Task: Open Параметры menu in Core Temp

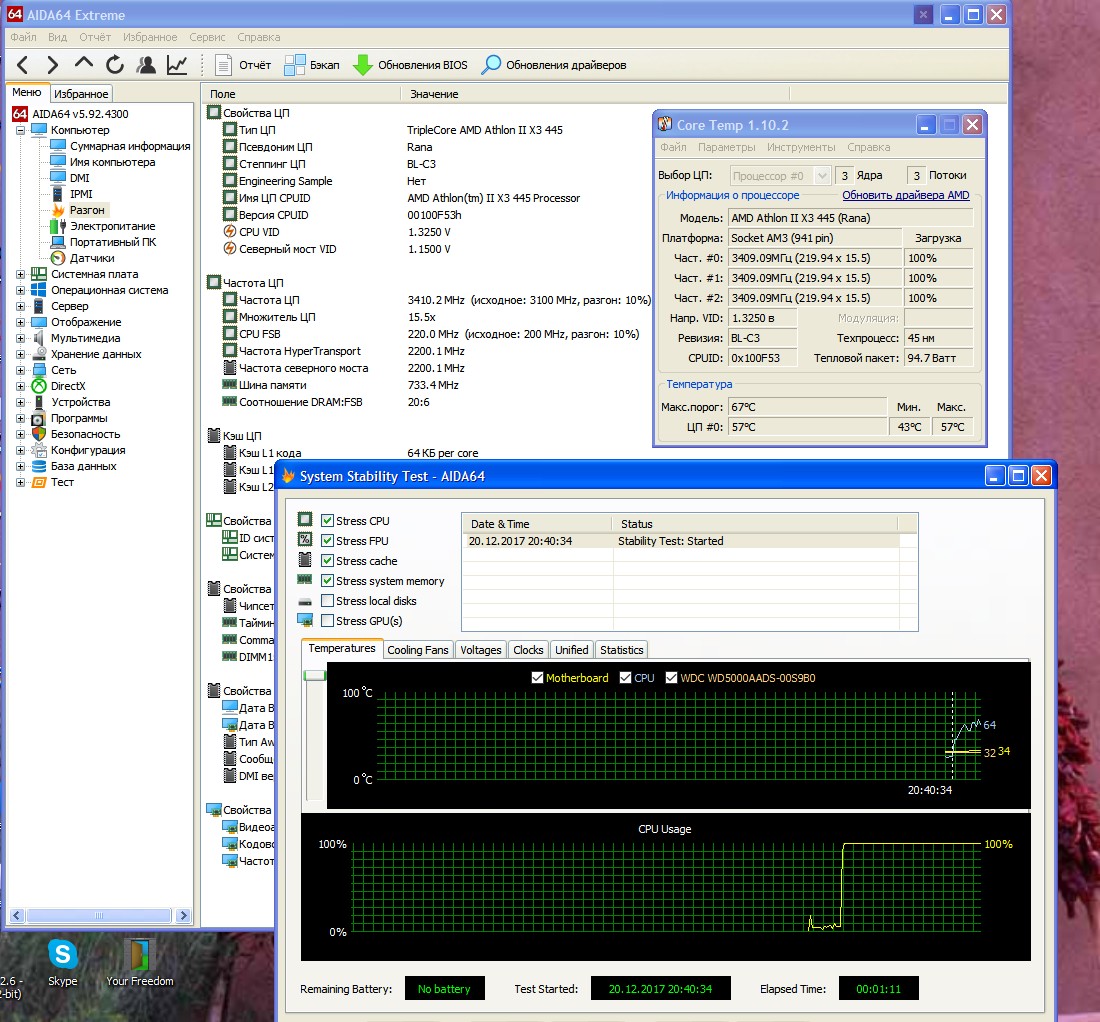Action: point(726,147)
